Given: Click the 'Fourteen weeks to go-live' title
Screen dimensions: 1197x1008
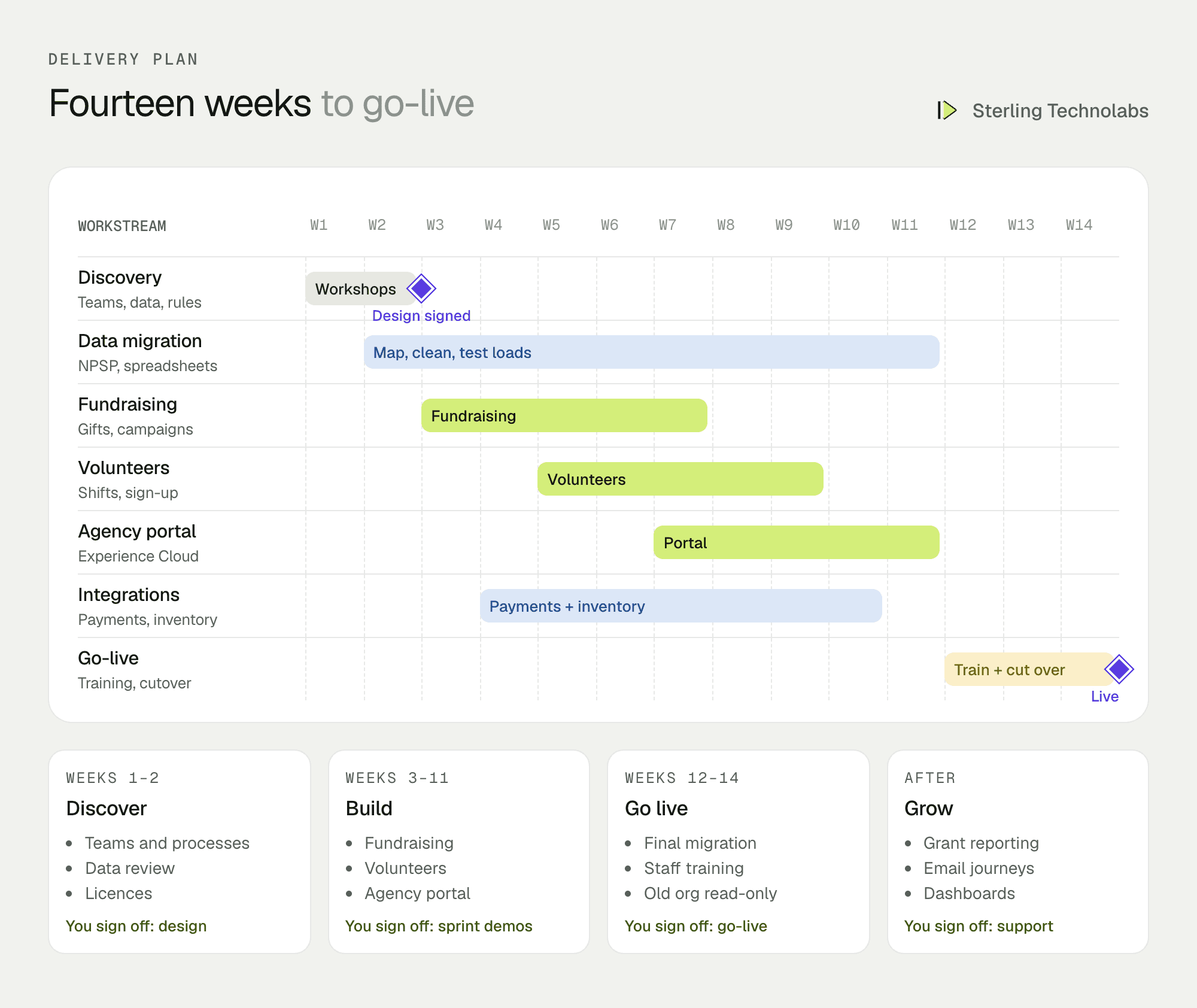Looking at the screenshot, I should click(x=262, y=103).
